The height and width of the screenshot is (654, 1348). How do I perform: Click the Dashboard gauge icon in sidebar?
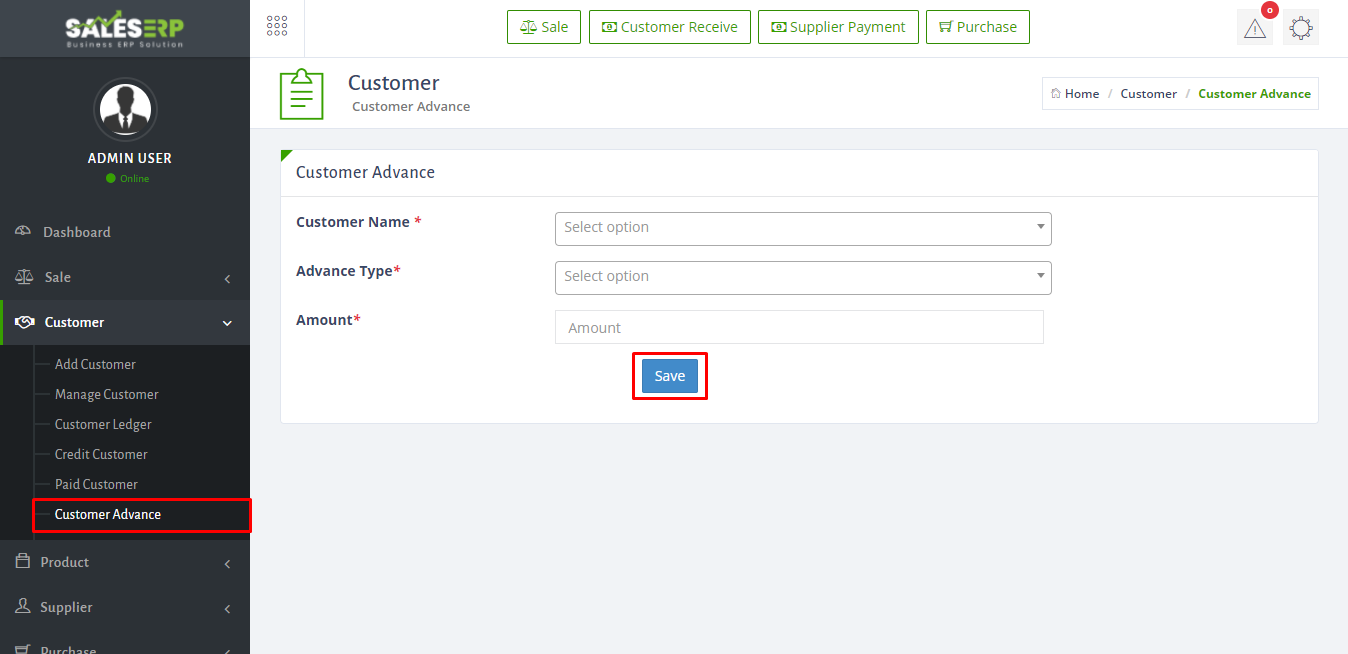pyautogui.click(x=23, y=232)
